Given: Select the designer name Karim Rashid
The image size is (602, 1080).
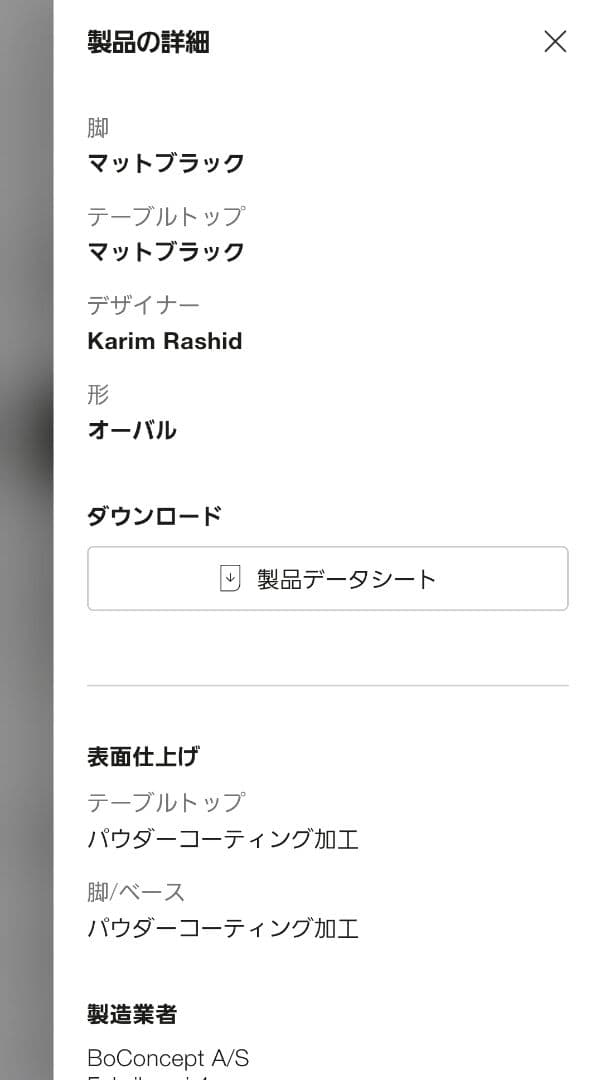Looking at the screenshot, I should pos(165,341).
